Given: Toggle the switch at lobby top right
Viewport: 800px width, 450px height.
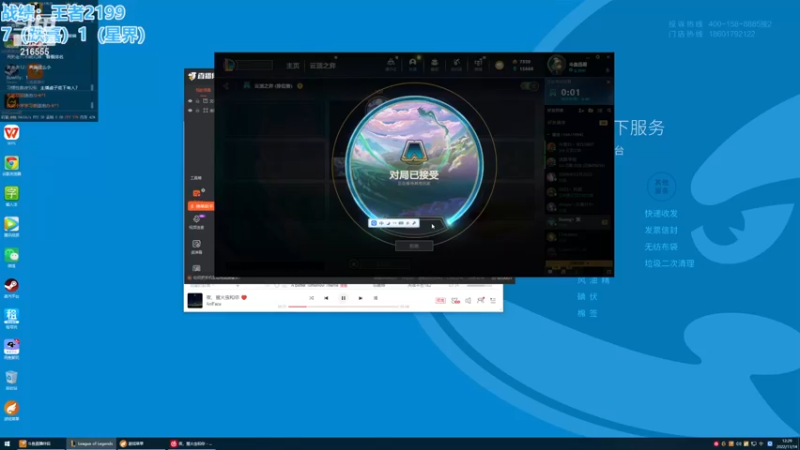Looking at the screenshot, I should pyautogui.click(x=529, y=86).
